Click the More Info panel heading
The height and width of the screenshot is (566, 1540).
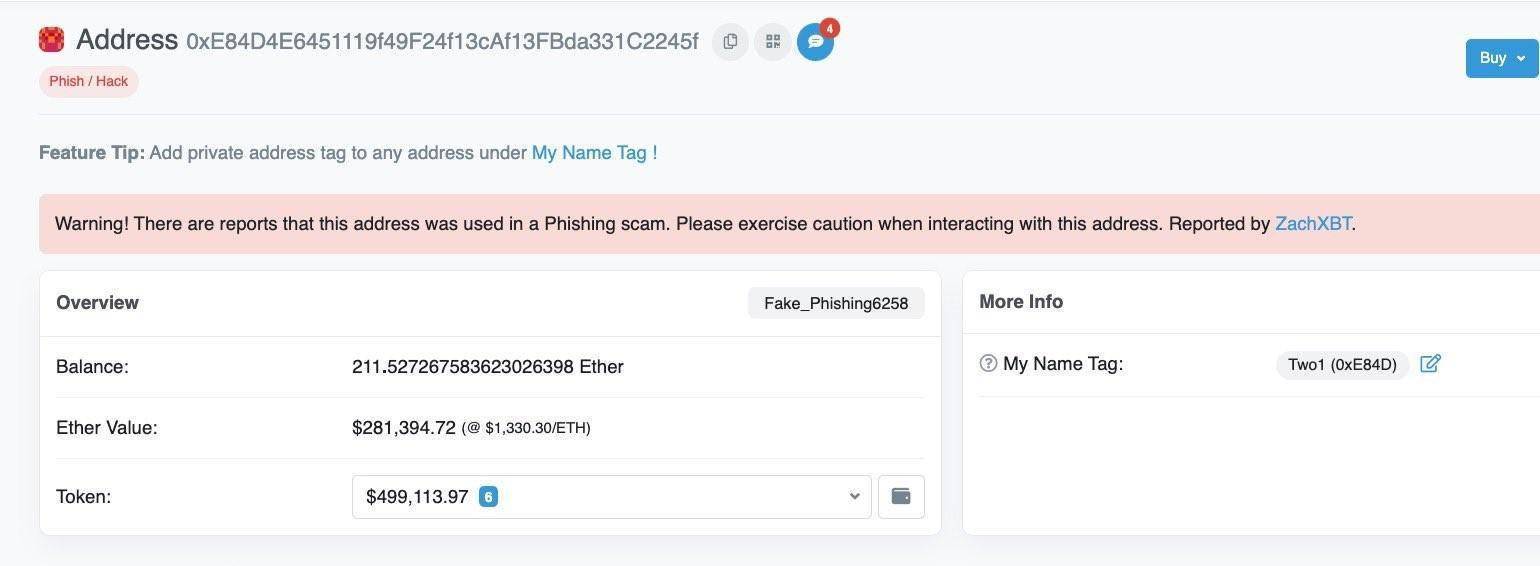click(x=1021, y=302)
